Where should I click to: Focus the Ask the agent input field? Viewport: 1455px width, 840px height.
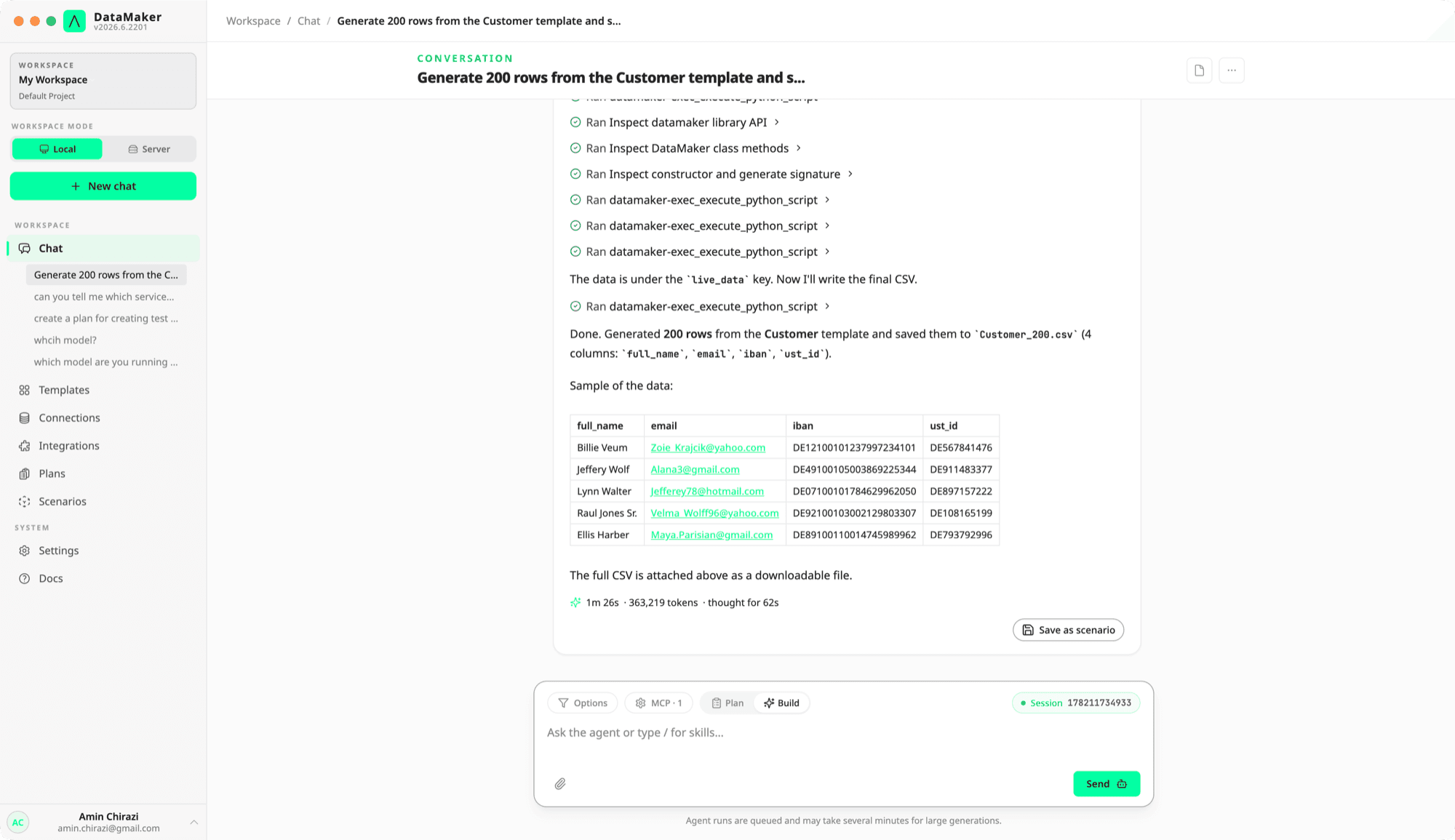click(x=843, y=733)
